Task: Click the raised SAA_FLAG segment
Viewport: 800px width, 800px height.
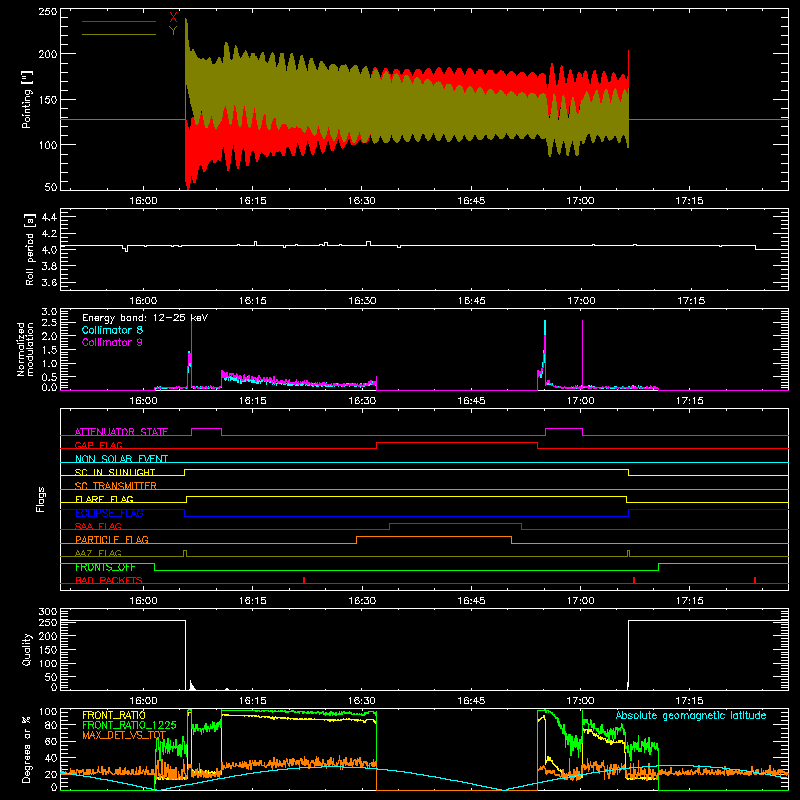Action: point(455,523)
